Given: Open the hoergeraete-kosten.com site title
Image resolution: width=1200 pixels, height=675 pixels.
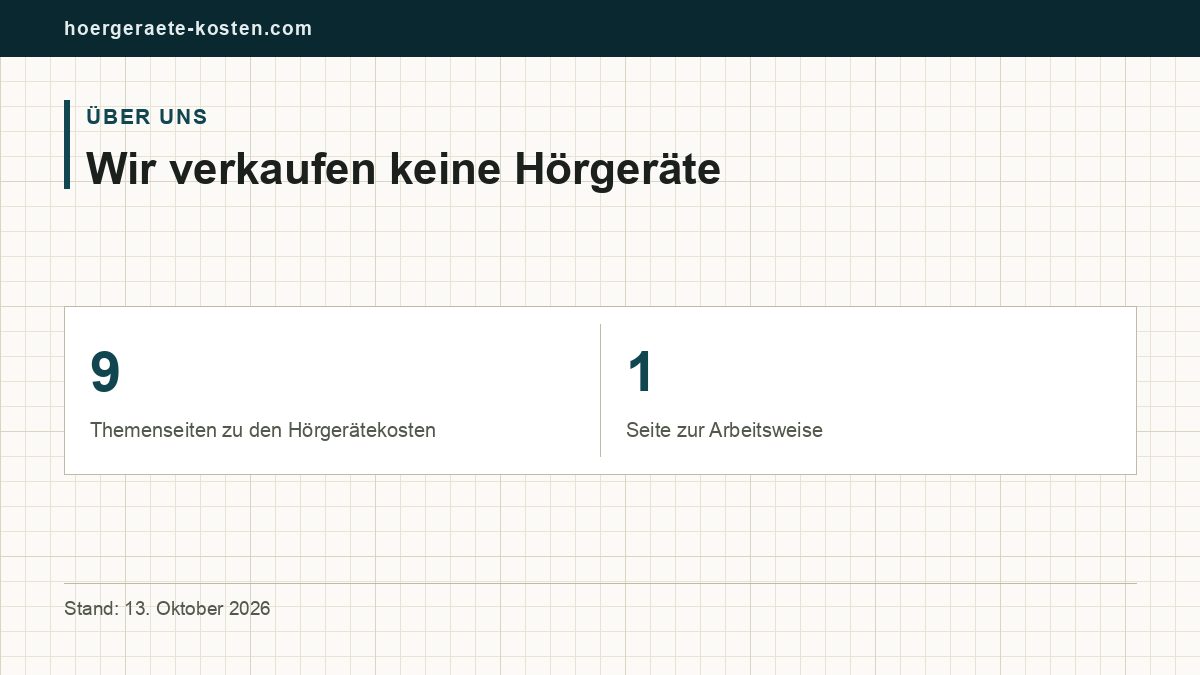Looking at the screenshot, I should [188, 29].
